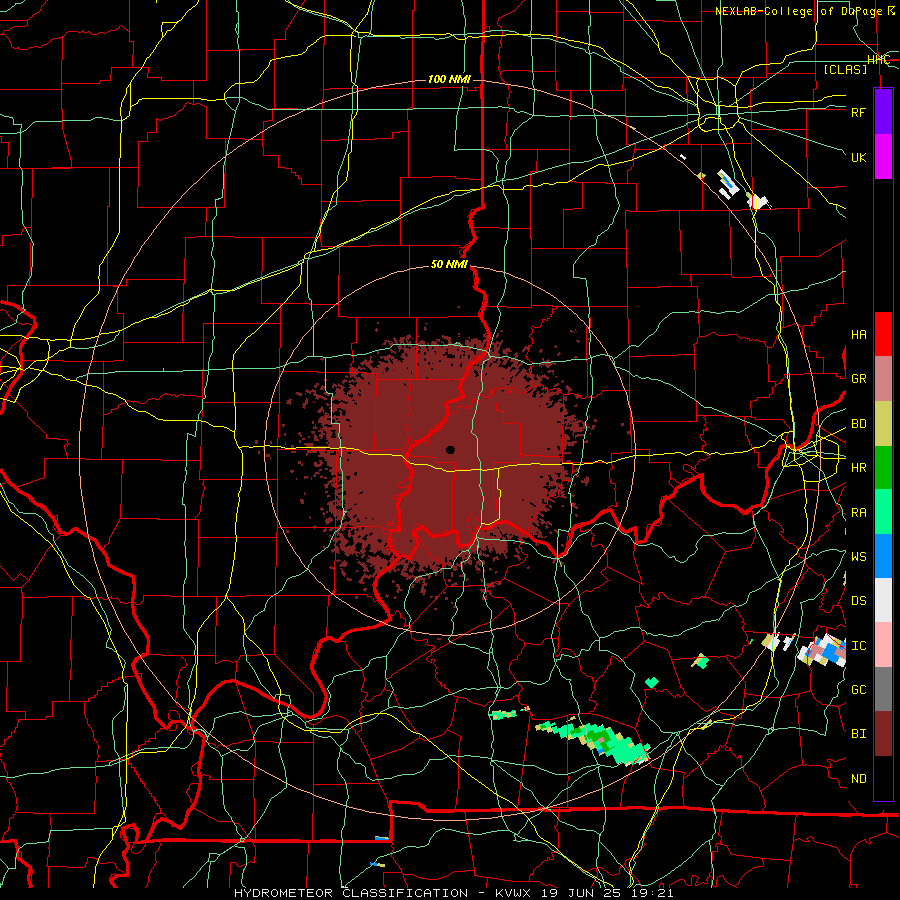
Task: Click the RA legend label
Action: (x=858, y=513)
